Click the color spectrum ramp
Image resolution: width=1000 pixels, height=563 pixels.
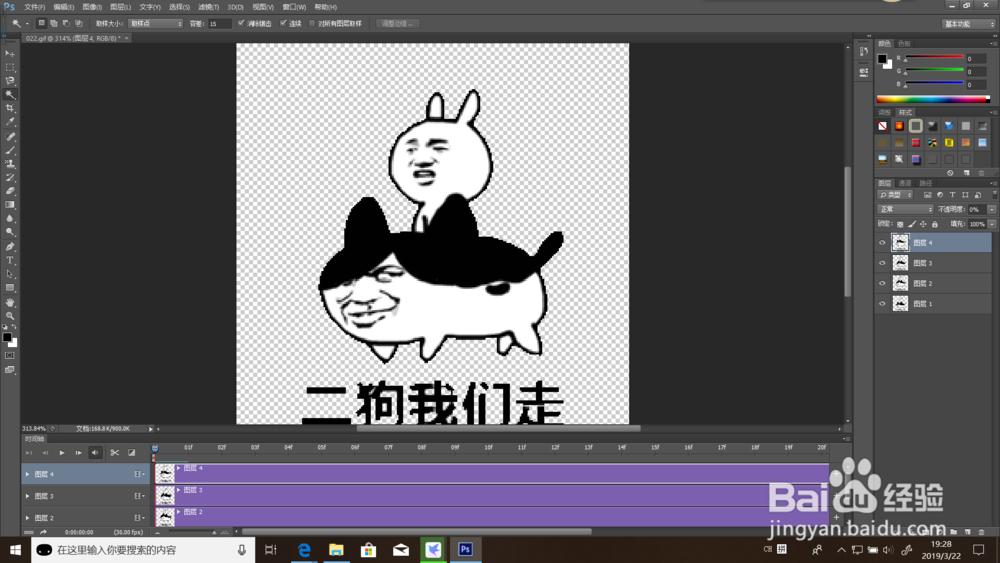pyautogui.click(x=933, y=99)
